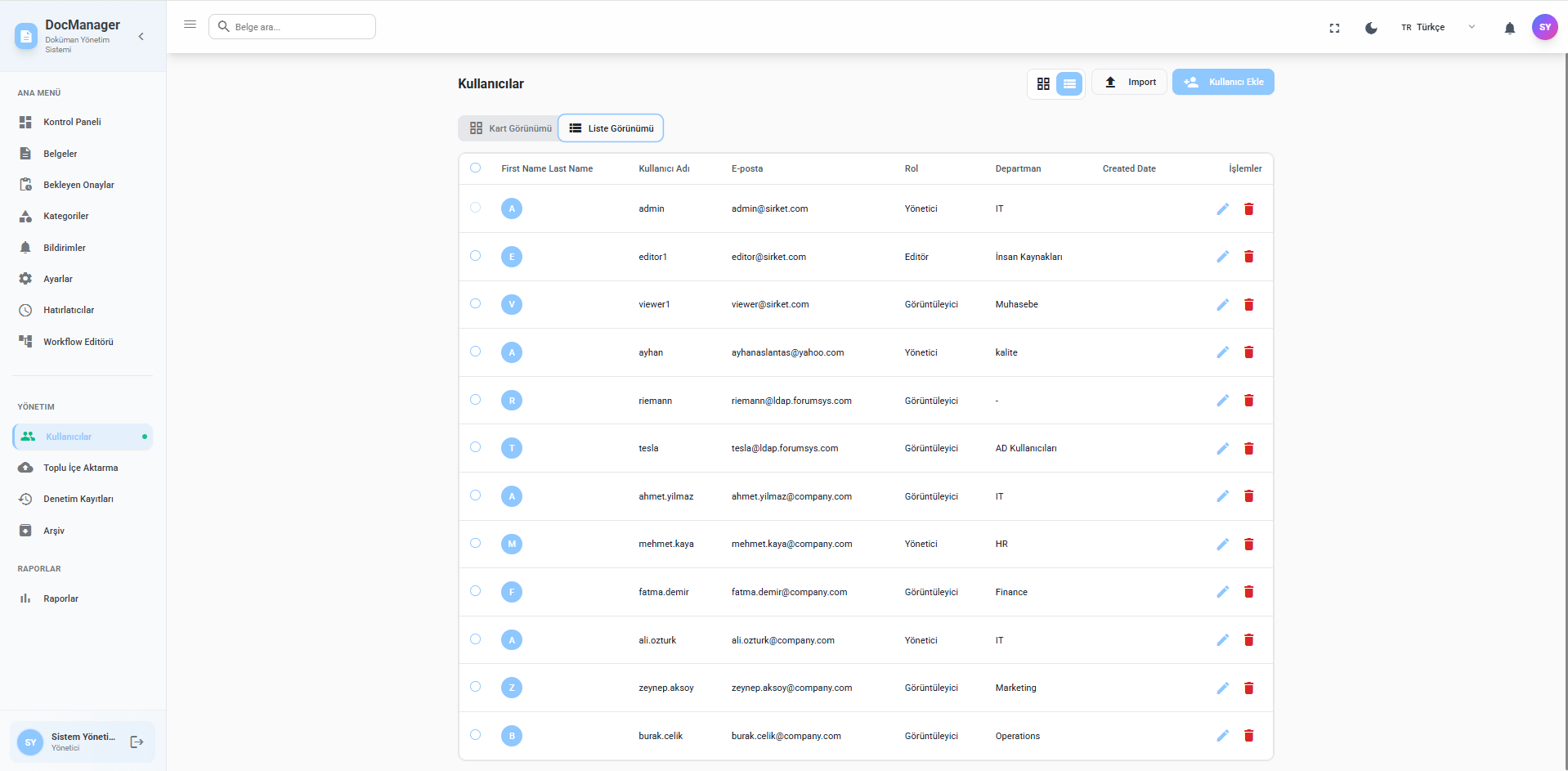
Task: Click the hamburger menu icon
Action: click(190, 25)
